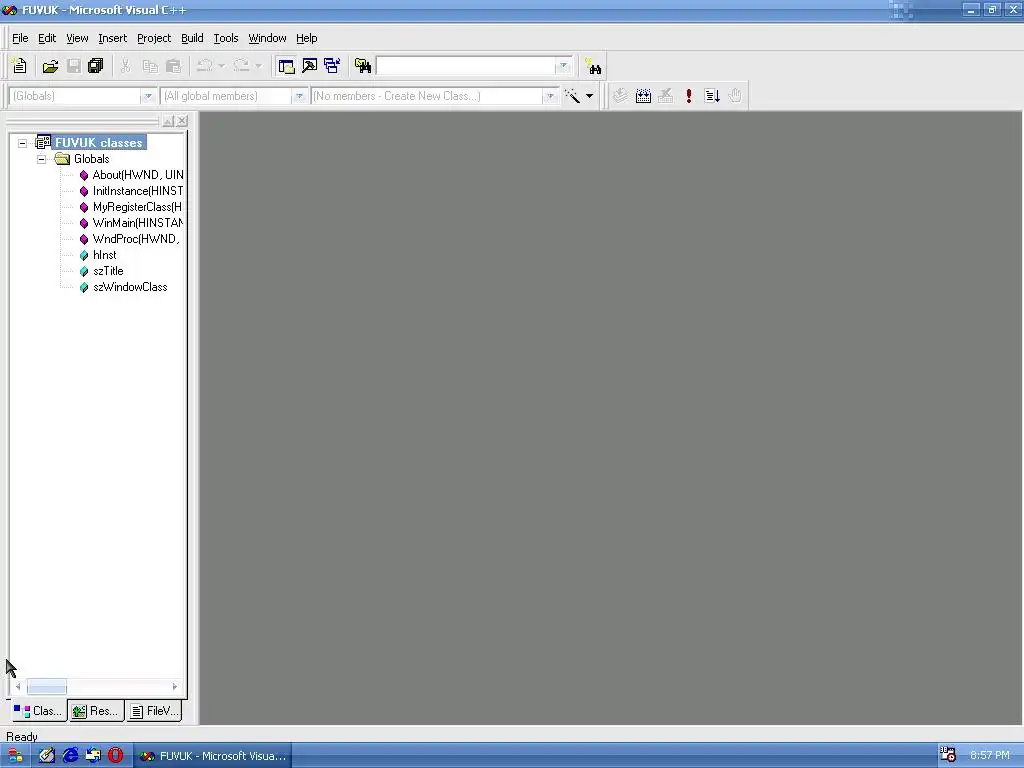Click FUVUK - Microsoft Visual taskbar button
This screenshot has width=1024, height=768.
click(x=213, y=756)
